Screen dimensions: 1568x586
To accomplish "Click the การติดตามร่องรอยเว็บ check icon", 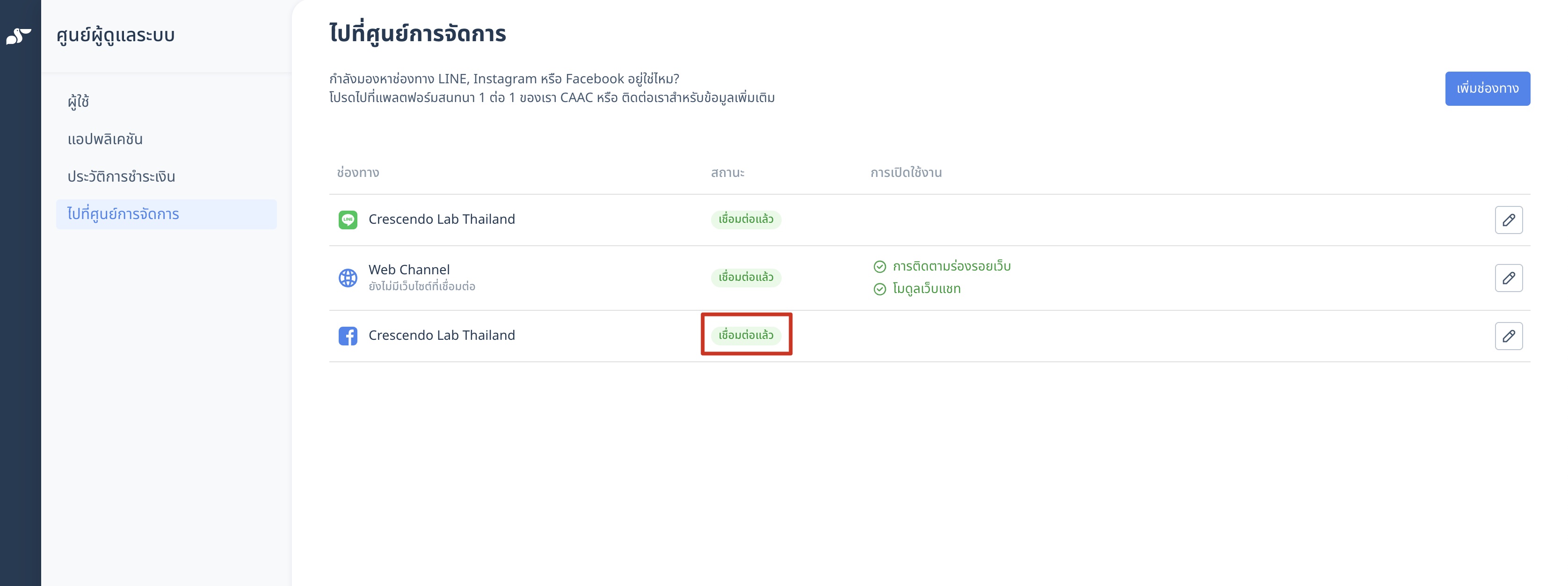I will (x=879, y=266).
